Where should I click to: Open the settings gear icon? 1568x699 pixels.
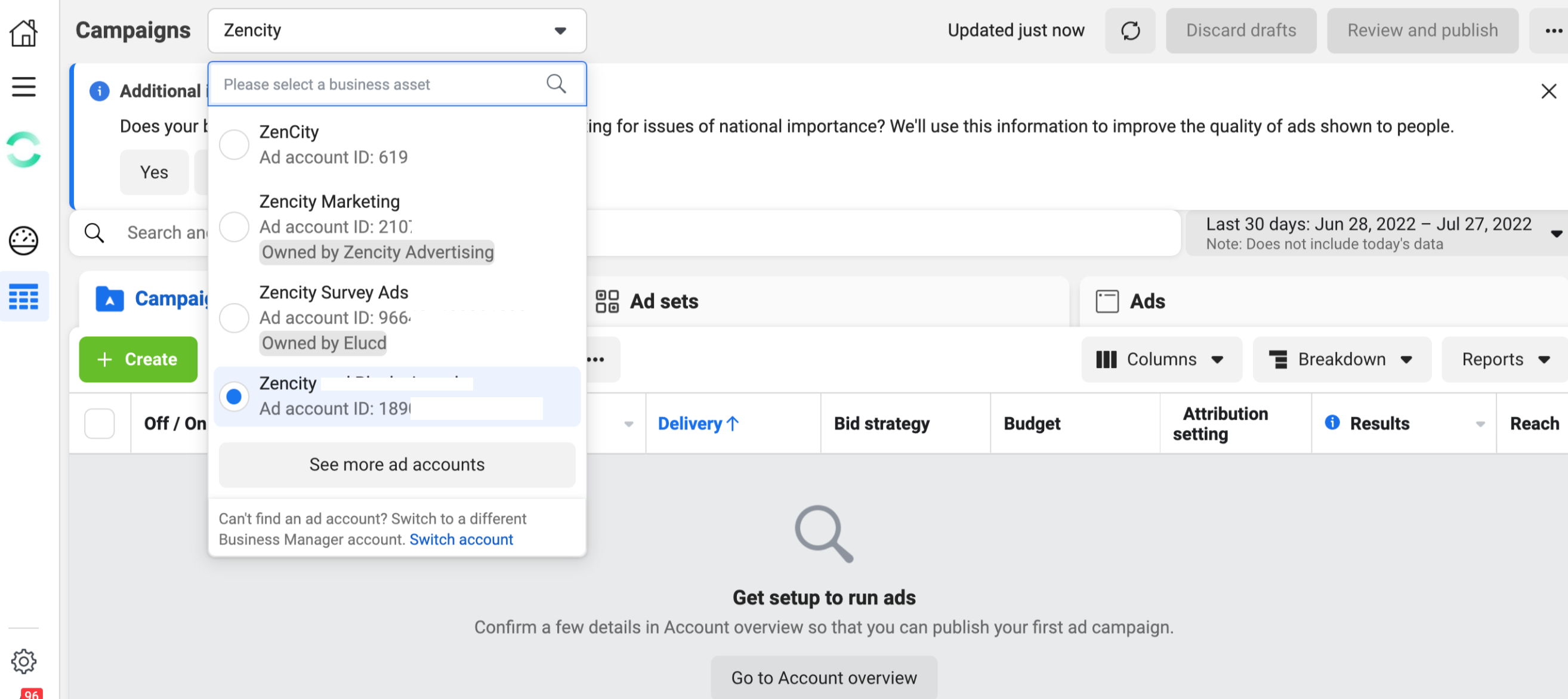pyautogui.click(x=24, y=661)
